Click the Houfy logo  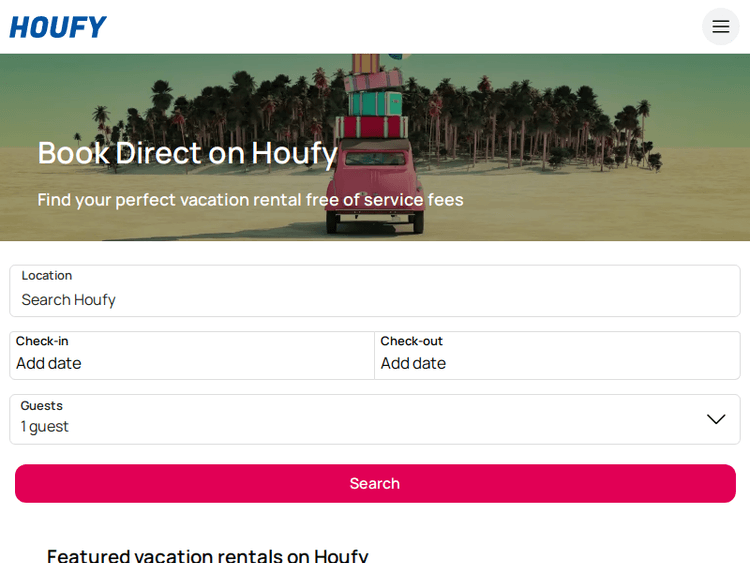pos(58,27)
